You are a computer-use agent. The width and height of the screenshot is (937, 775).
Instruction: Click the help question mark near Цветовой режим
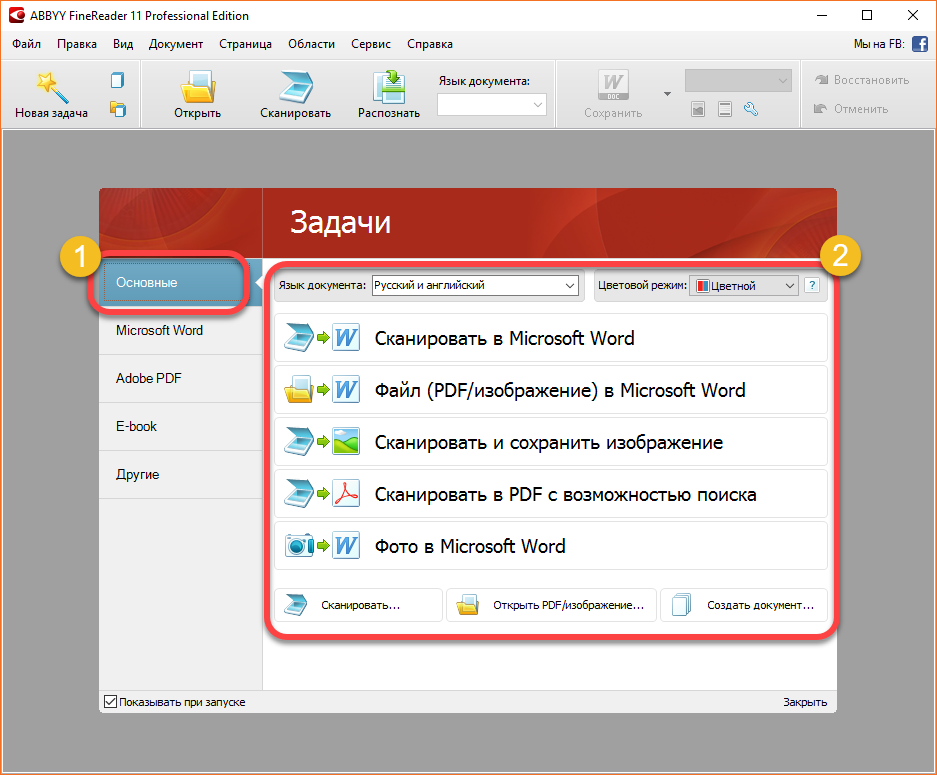[812, 286]
